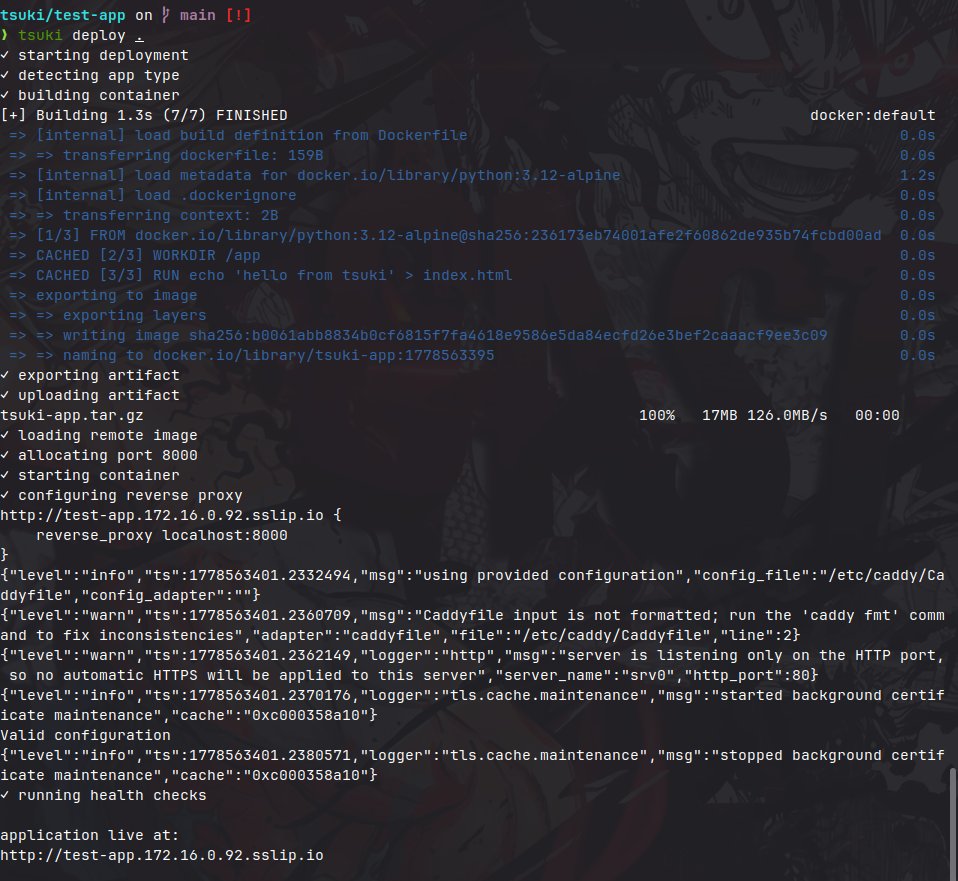Click the 'starting container' line
The width and height of the screenshot is (958, 881).
90,475
